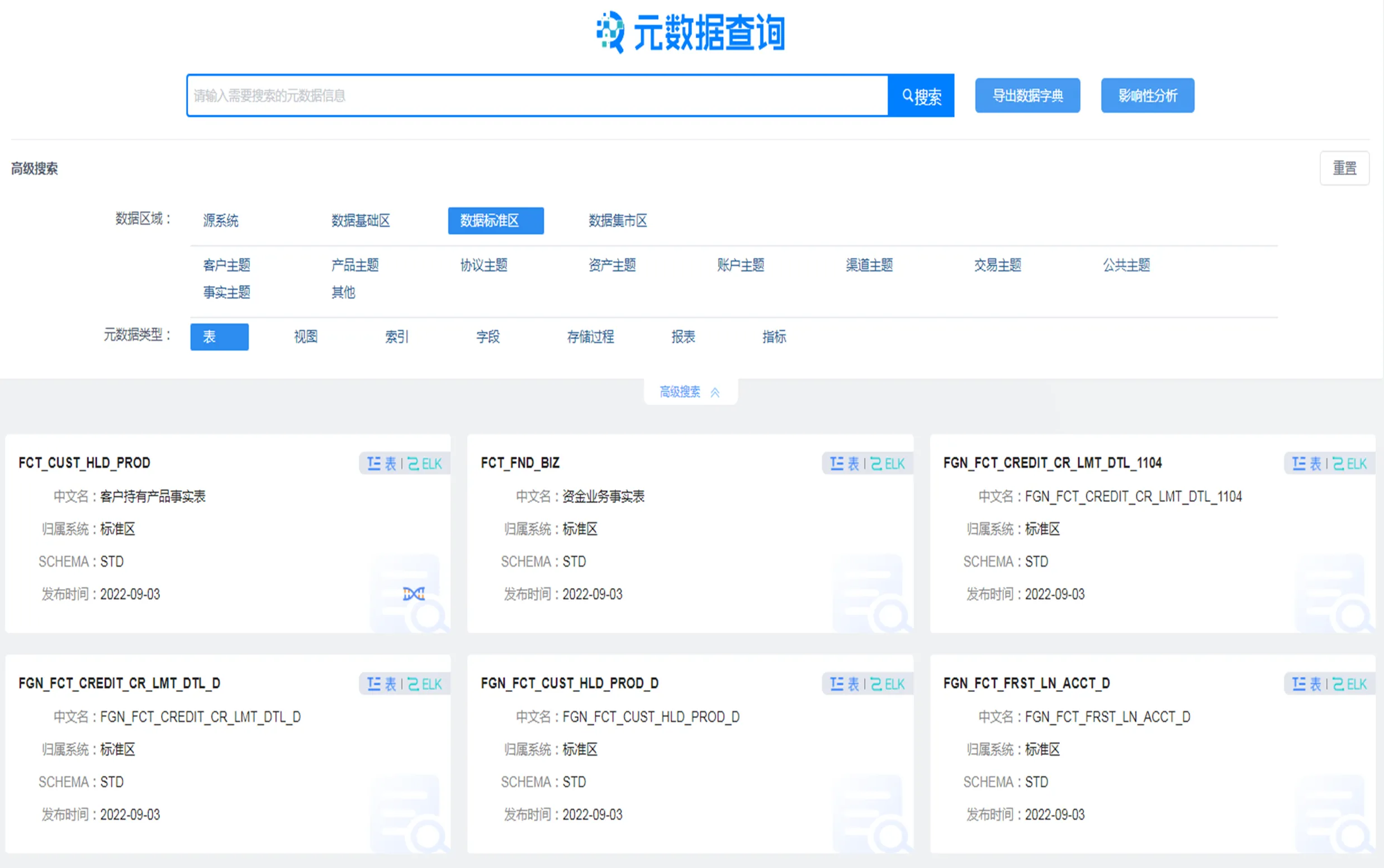Reset filters with the 重置 button
1384x868 pixels.
(1344, 168)
